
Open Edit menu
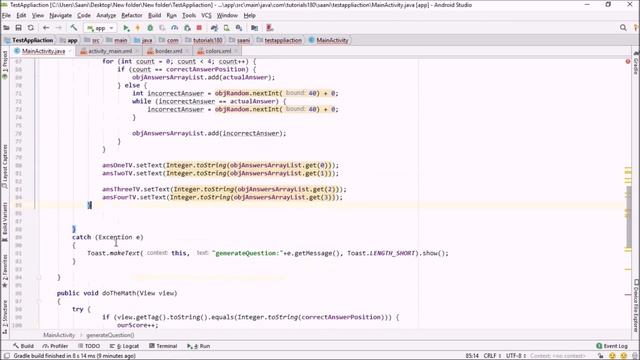click(x=21, y=16)
